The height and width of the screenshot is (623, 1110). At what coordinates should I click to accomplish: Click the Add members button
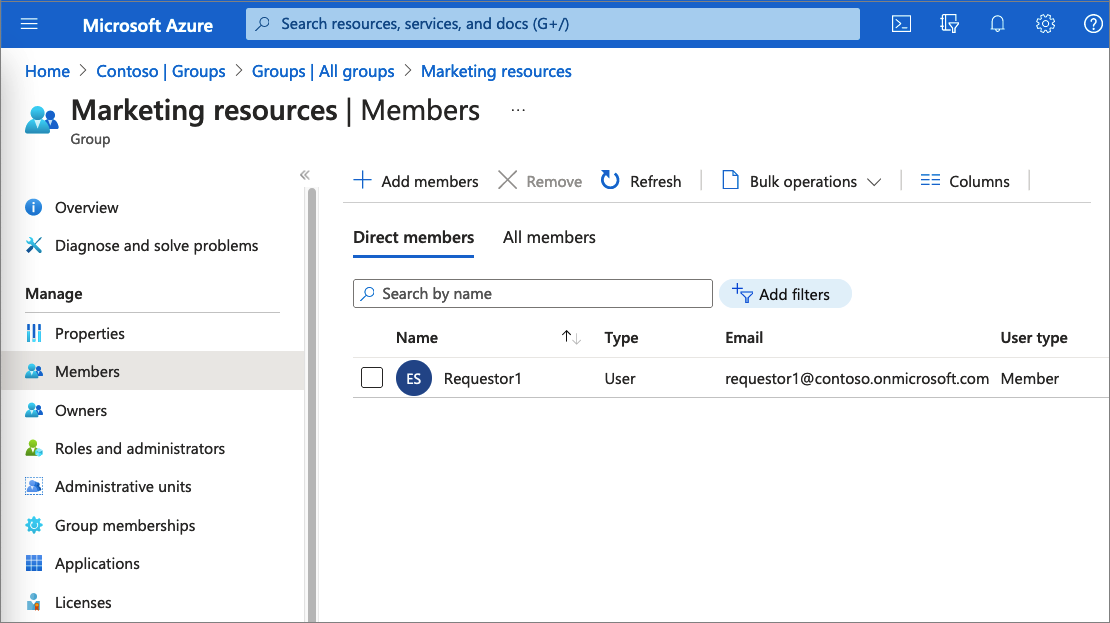point(416,181)
